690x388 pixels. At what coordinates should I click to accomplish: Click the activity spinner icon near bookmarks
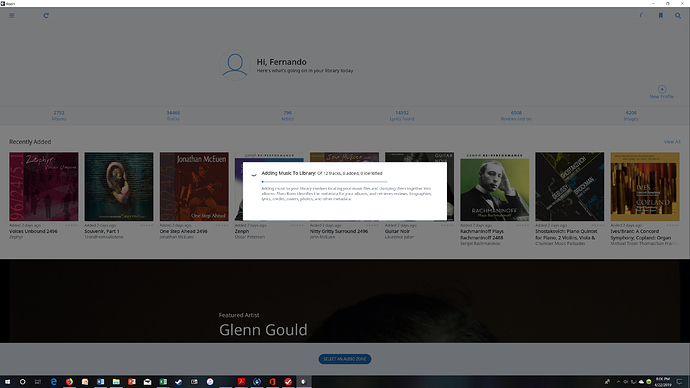tap(642, 15)
